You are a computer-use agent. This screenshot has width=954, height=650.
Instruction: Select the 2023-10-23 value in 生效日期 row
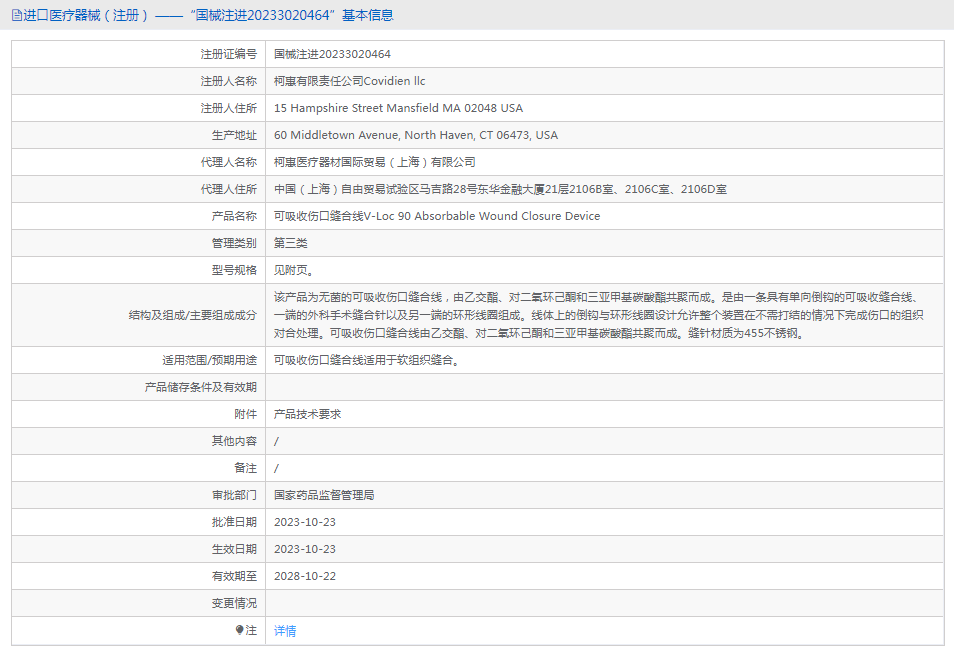(x=305, y=549)
